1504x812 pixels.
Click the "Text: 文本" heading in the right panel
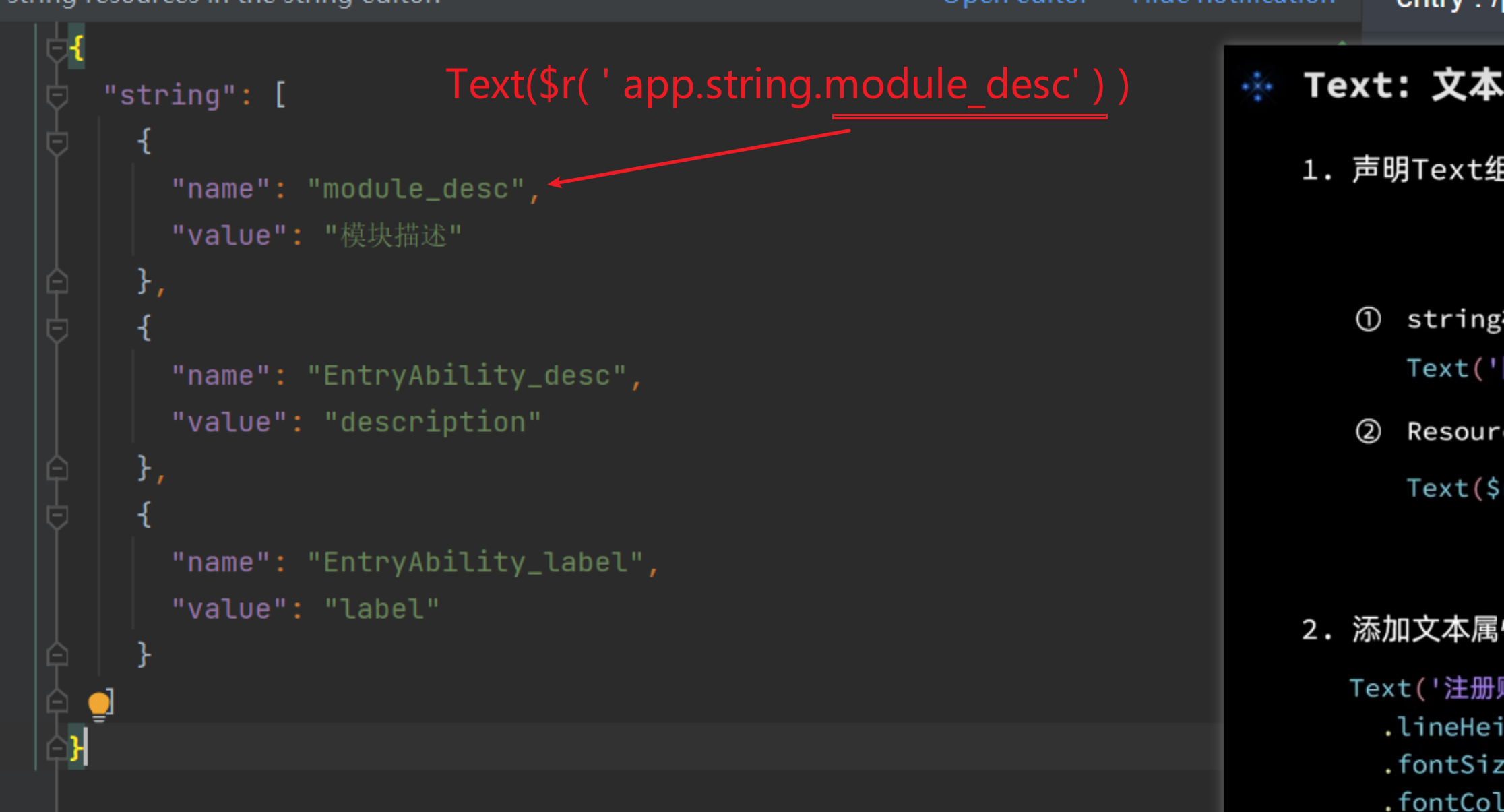1403,86
